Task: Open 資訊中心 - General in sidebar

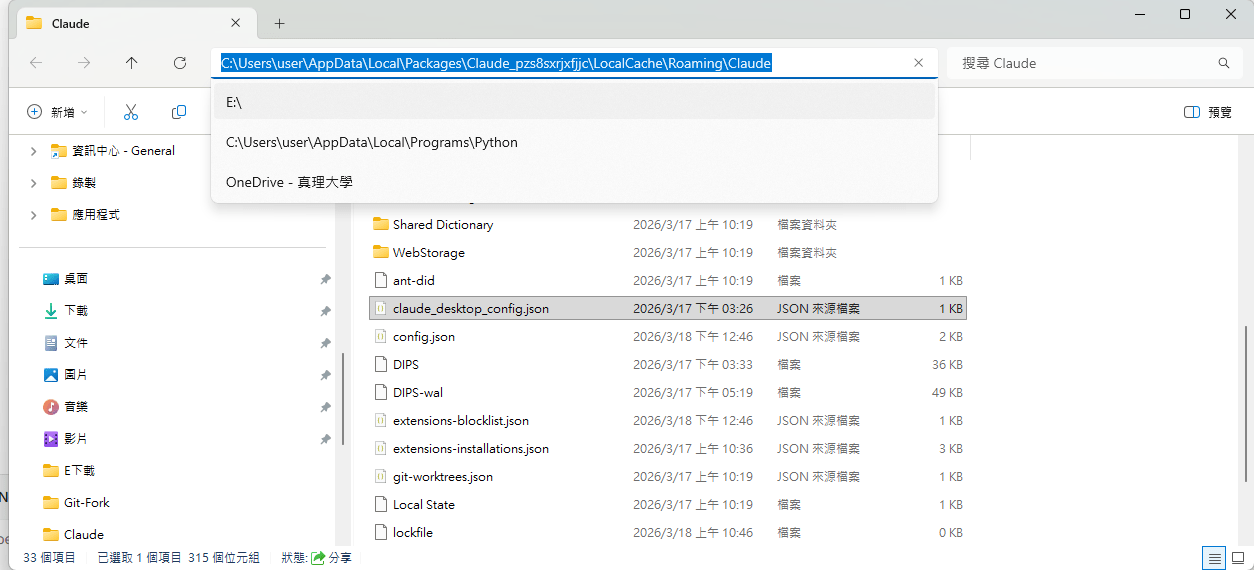Action: [x=113, y=151]
